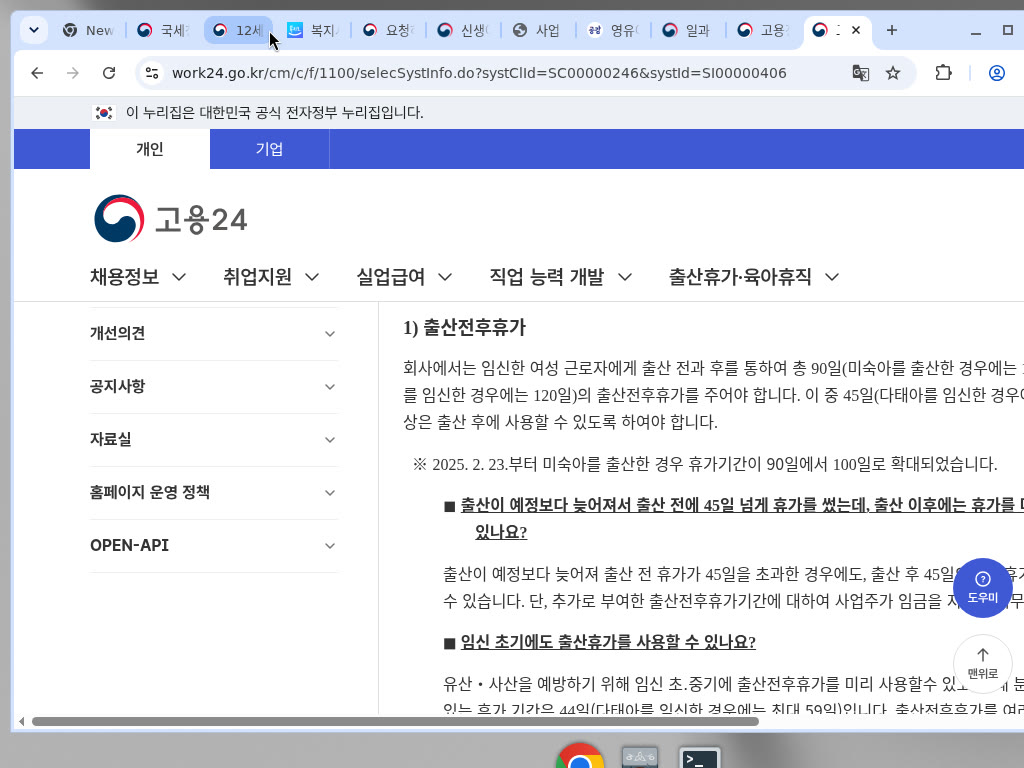Open the Chrome profile icon
The height and width of the screenshot is (768, 1024).
click(x=997, y=73)
